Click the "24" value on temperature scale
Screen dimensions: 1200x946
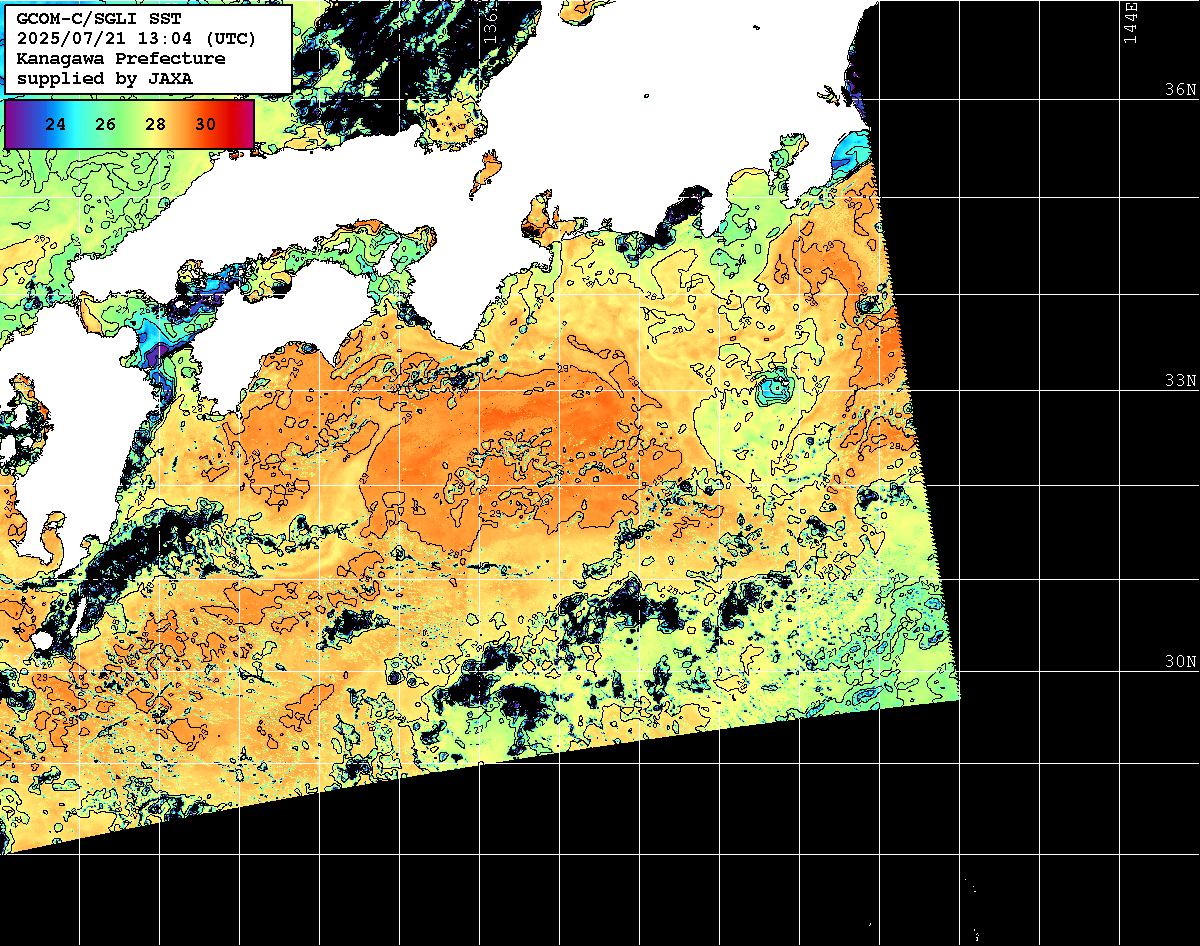[57, 124]
